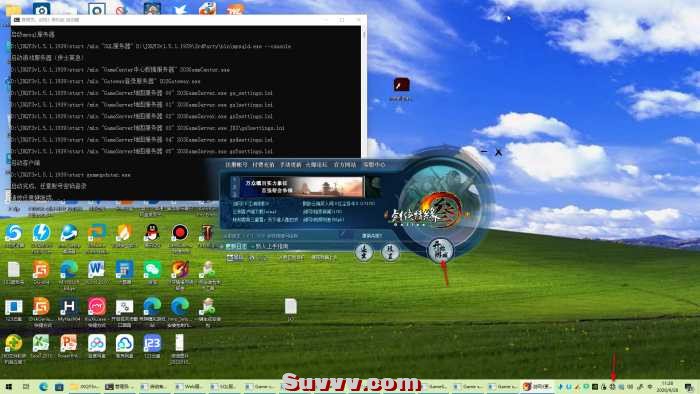Open 注册帐号 in the launcher top menu
700x394 pixels.
tap(236, 165)
